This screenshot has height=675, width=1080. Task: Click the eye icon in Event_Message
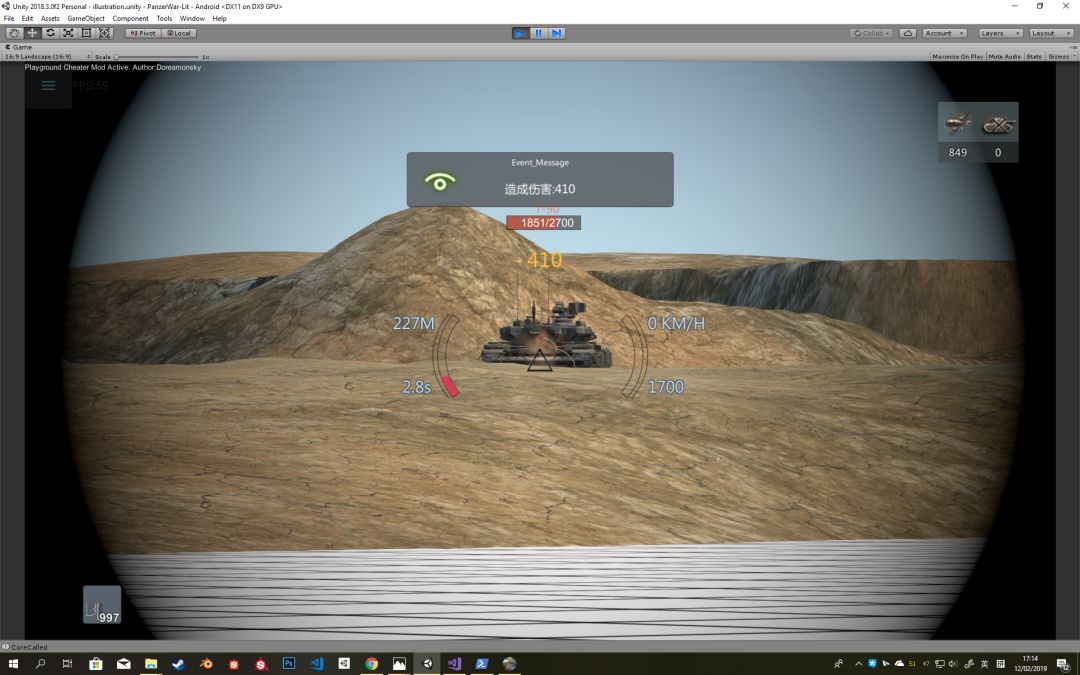coord(440,182)
